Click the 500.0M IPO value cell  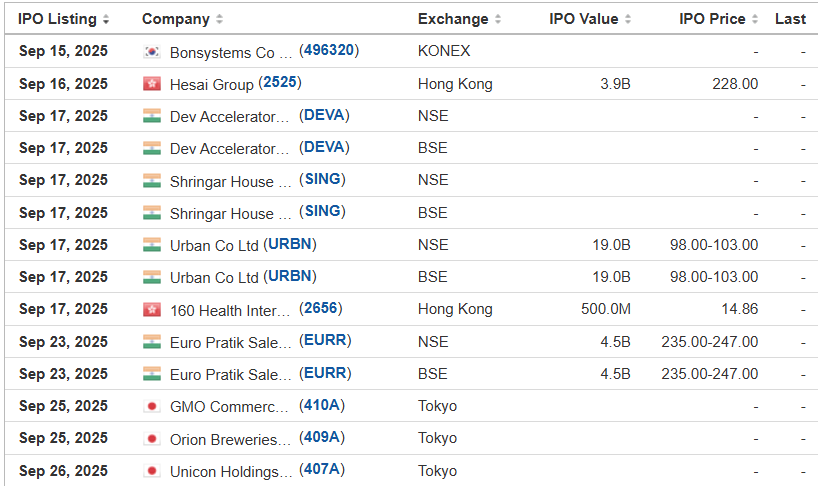click(x=606, y=309)
